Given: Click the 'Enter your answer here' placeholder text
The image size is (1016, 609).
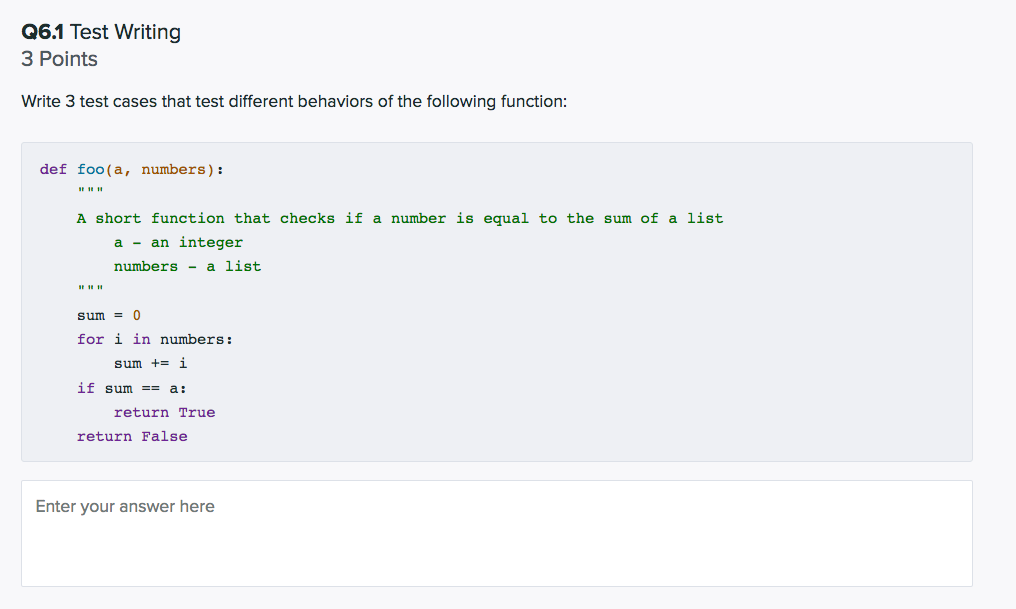Looking at the screenshot, I should click(x=124, y=506).
